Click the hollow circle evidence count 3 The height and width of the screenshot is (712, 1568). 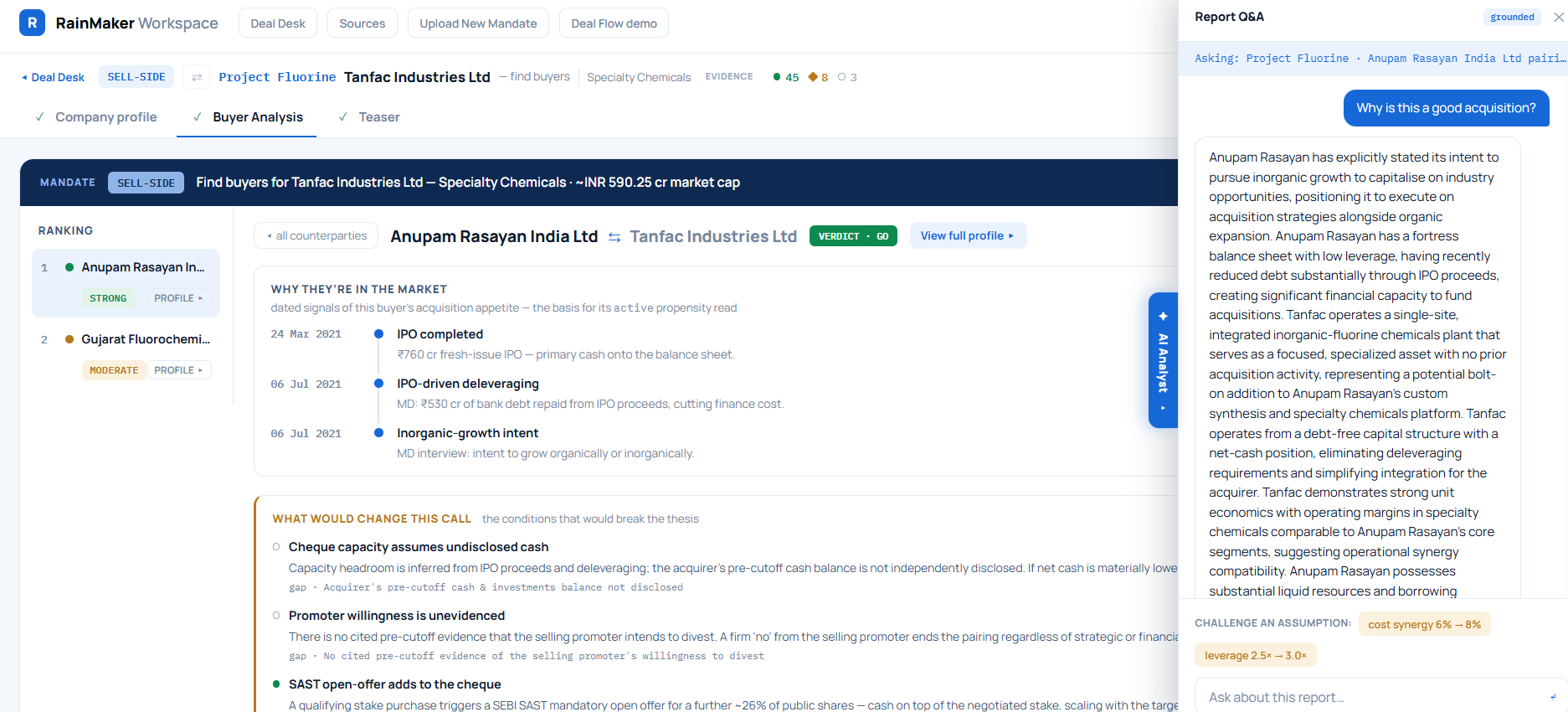tap(847, 77)
